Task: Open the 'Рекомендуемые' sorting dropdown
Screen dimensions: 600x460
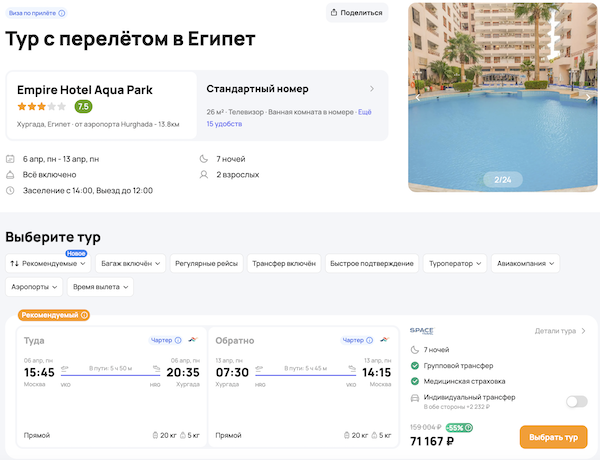Action: click(x=47, y=263)
